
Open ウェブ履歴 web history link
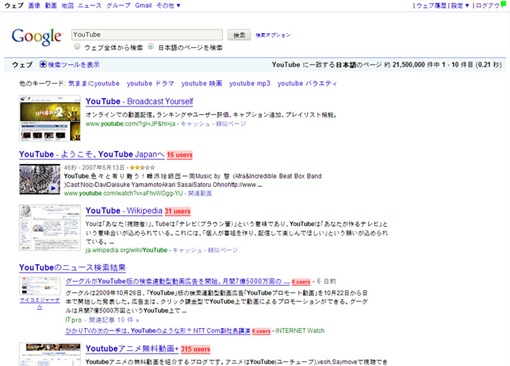point(431,6)
